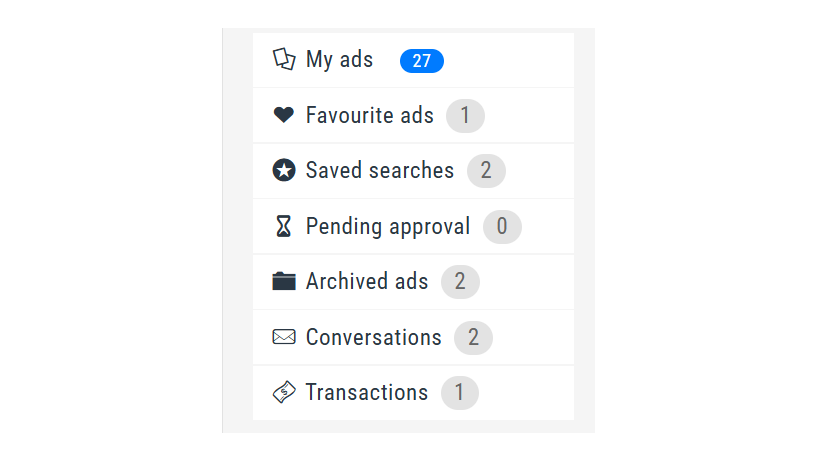816x460 pixels.
Task: View Pending approval ads
Action: point(413,226)
